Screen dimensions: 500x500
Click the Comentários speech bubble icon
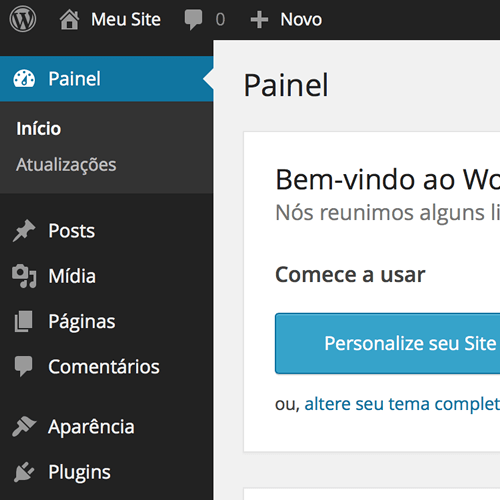click(23, 366)
